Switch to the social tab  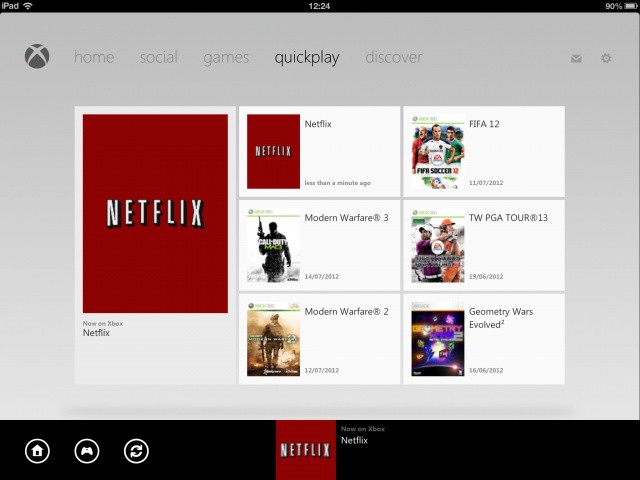[158, 58]
